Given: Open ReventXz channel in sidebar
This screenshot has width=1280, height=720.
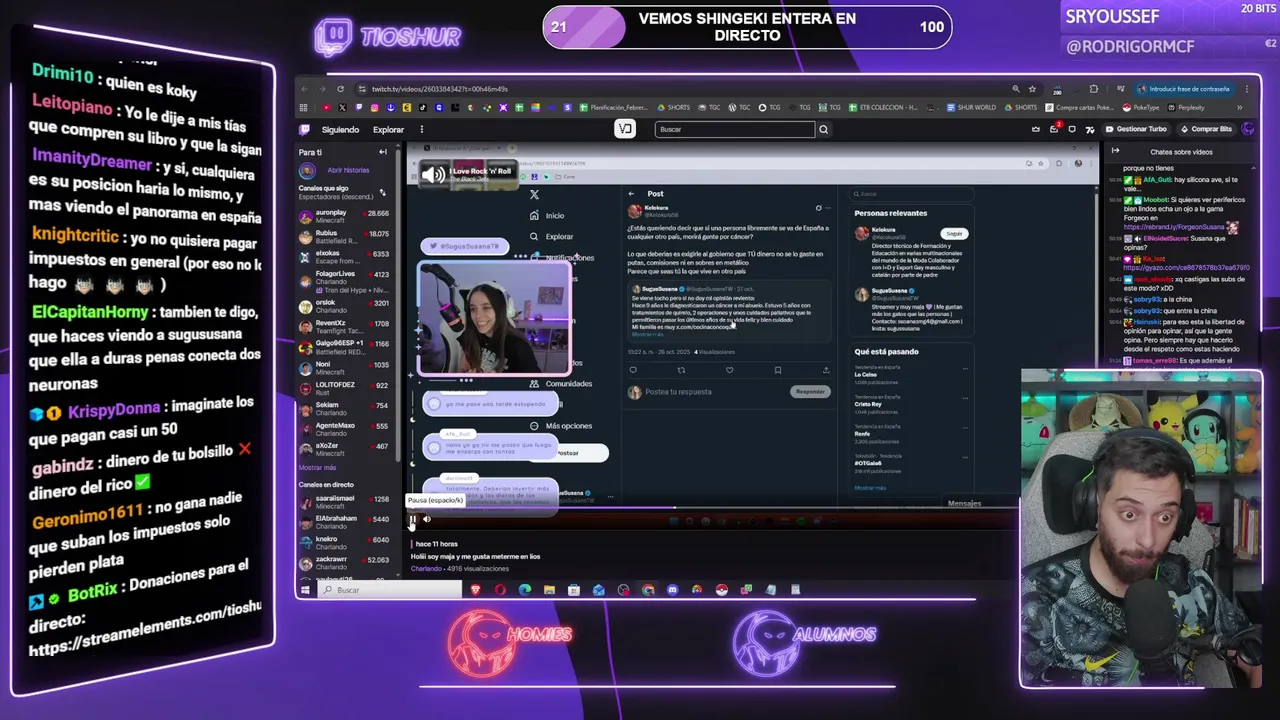Looking at the screenshot, I should pyautogui.click(x=345, y=327).
